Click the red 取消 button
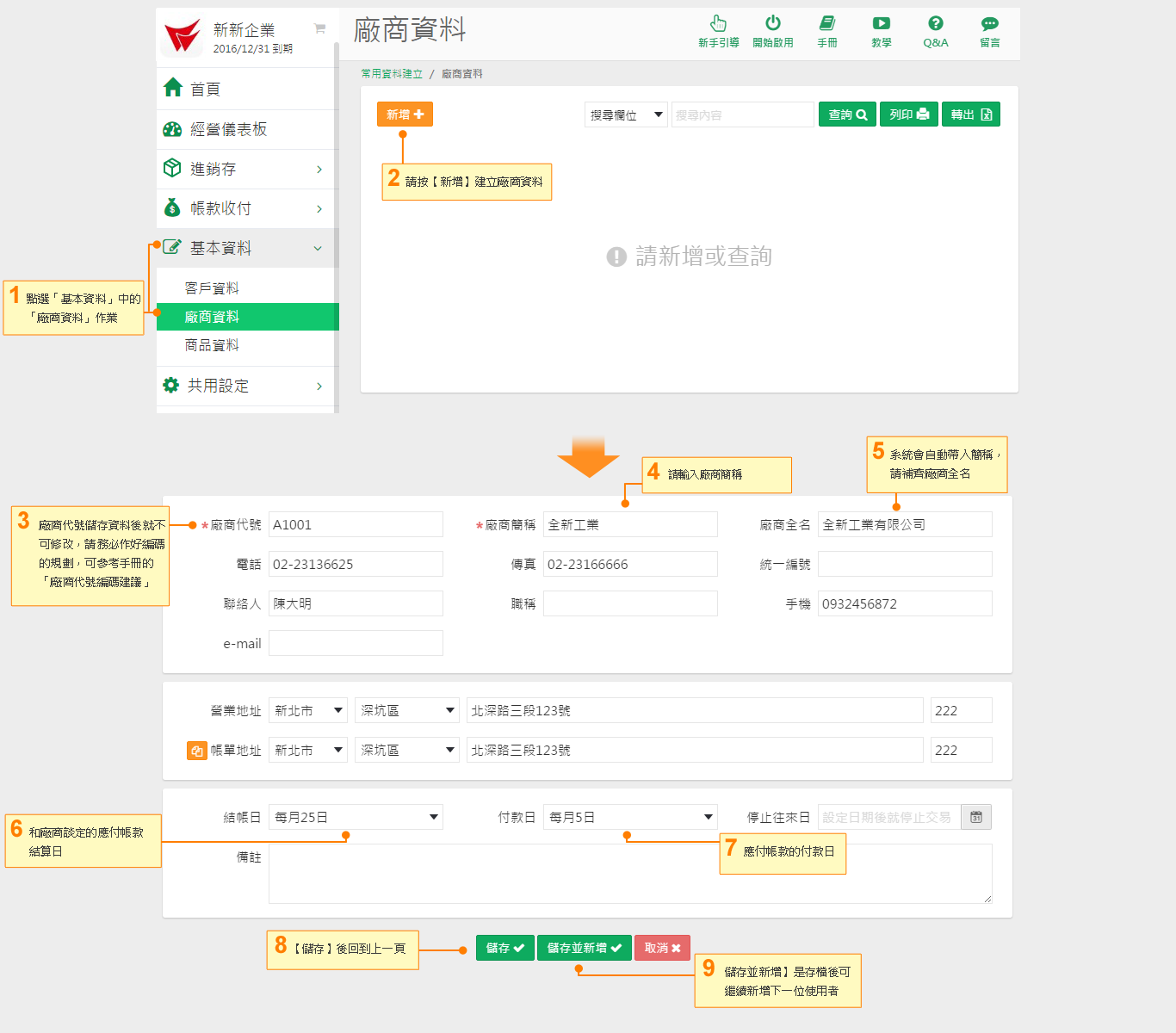Screen dimensions: 1176x1033 [x=662, y=948]
